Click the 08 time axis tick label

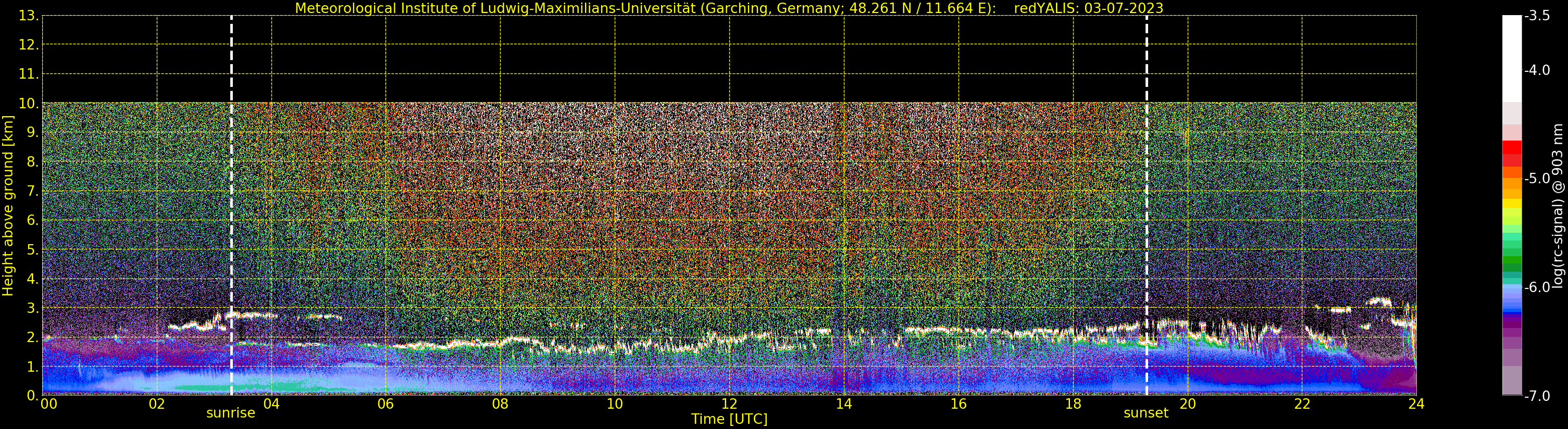[500, 404]
